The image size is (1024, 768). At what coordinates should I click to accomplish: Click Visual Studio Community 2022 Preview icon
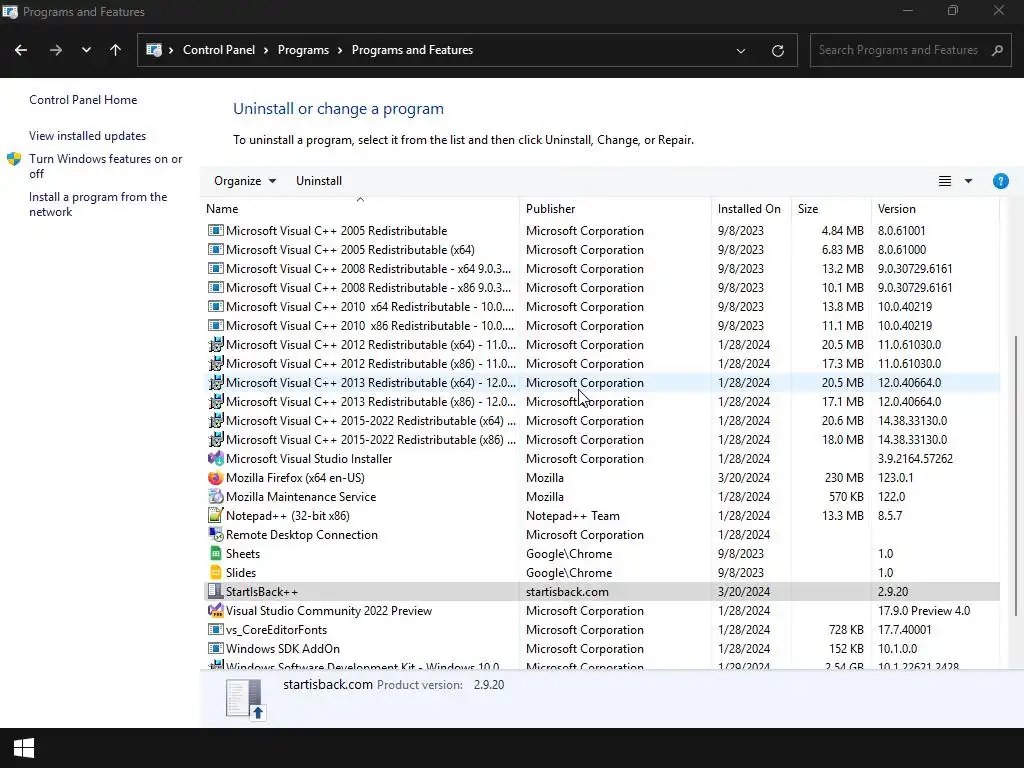pos(215,610)
